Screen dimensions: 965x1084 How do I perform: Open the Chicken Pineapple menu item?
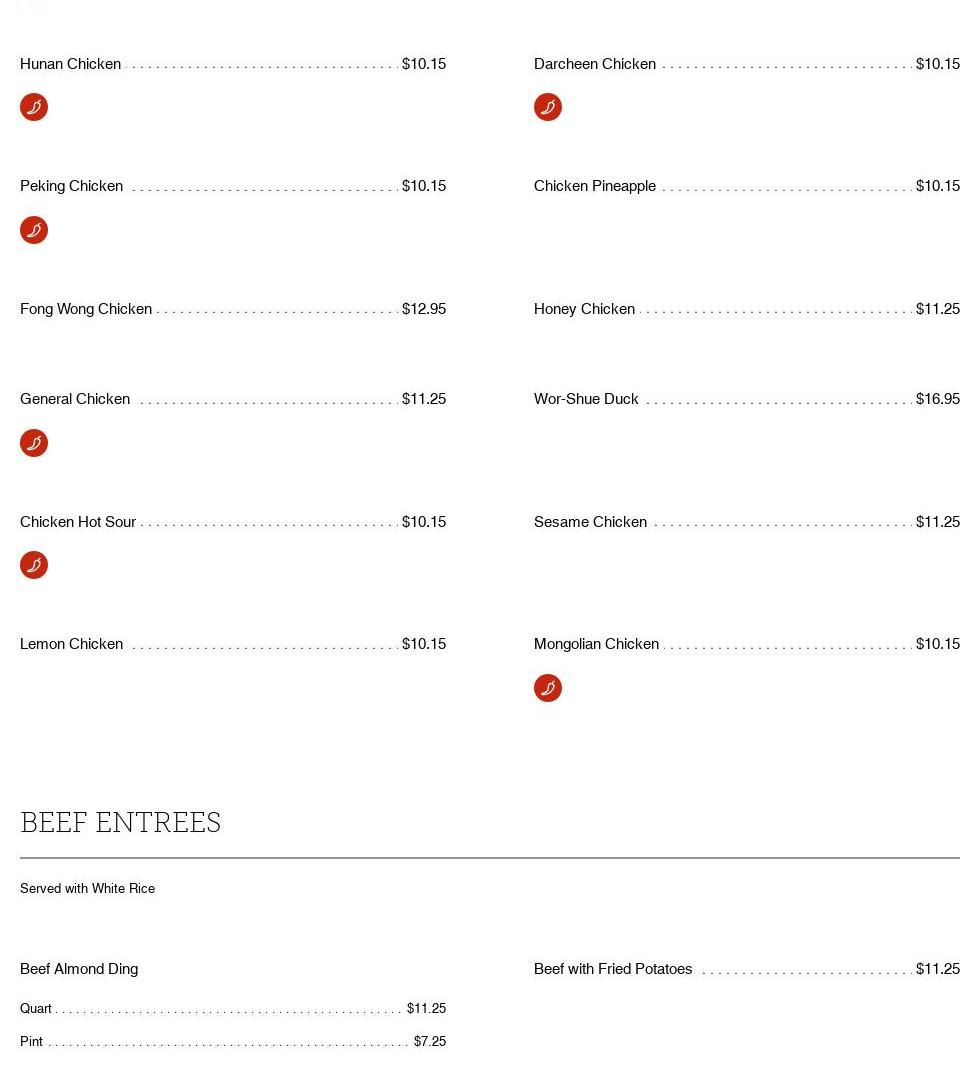click(595, 186)
